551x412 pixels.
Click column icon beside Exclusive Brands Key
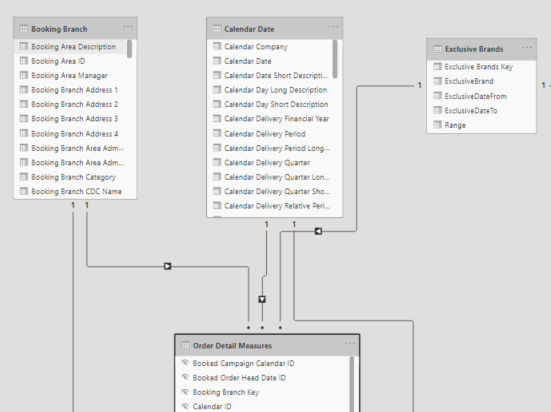coord(437,66)
